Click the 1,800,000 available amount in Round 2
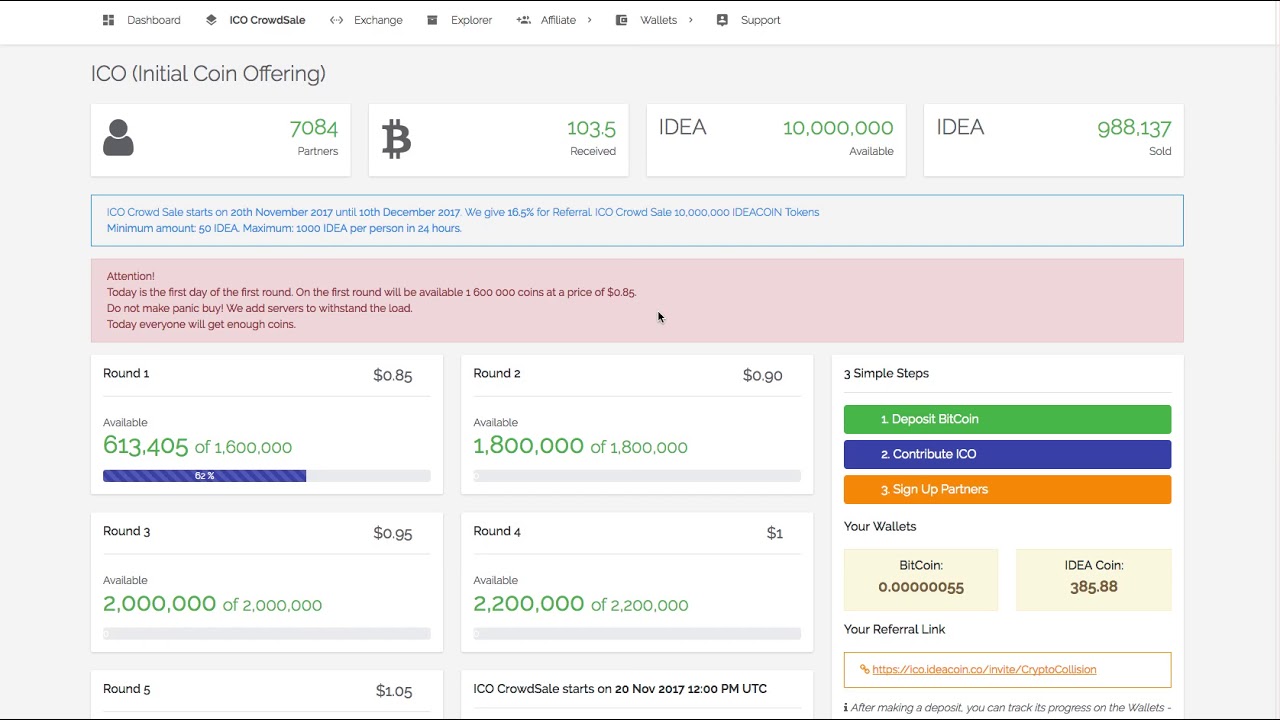This screenshot has width=1280, height=720. [528, 446]
